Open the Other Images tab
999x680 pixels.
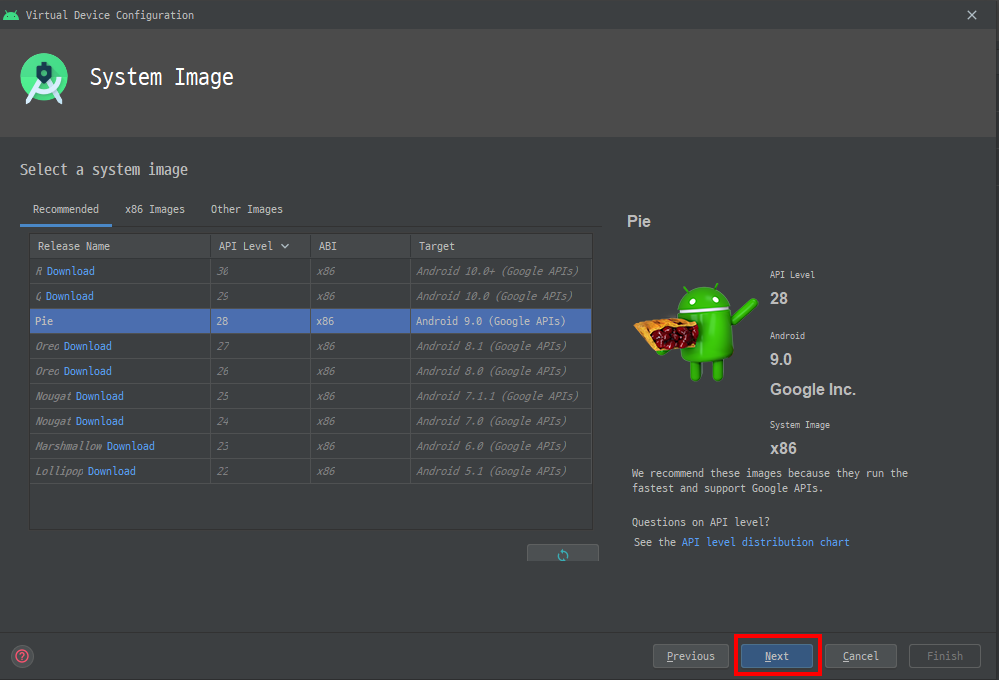247,209
